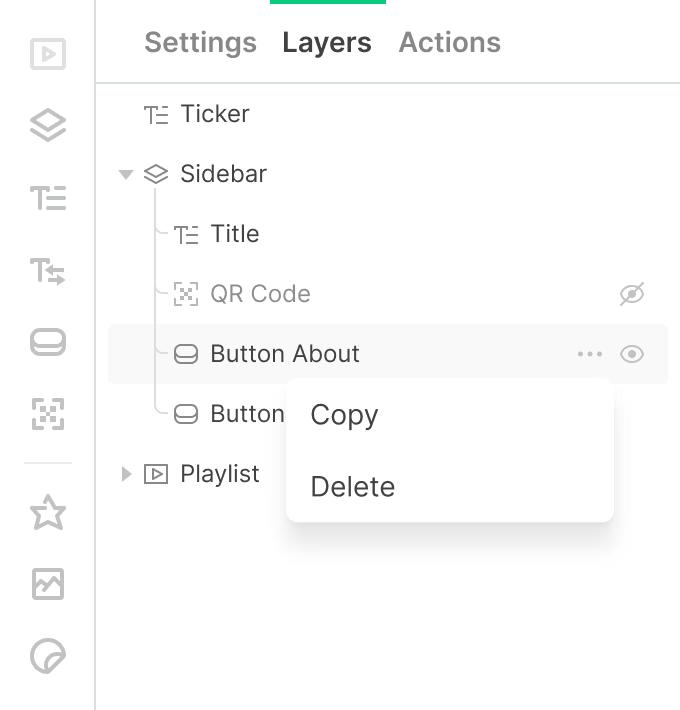The image size is (680, 710).
Task: Show the hidden QR Code layer
Action: point(632,294)
